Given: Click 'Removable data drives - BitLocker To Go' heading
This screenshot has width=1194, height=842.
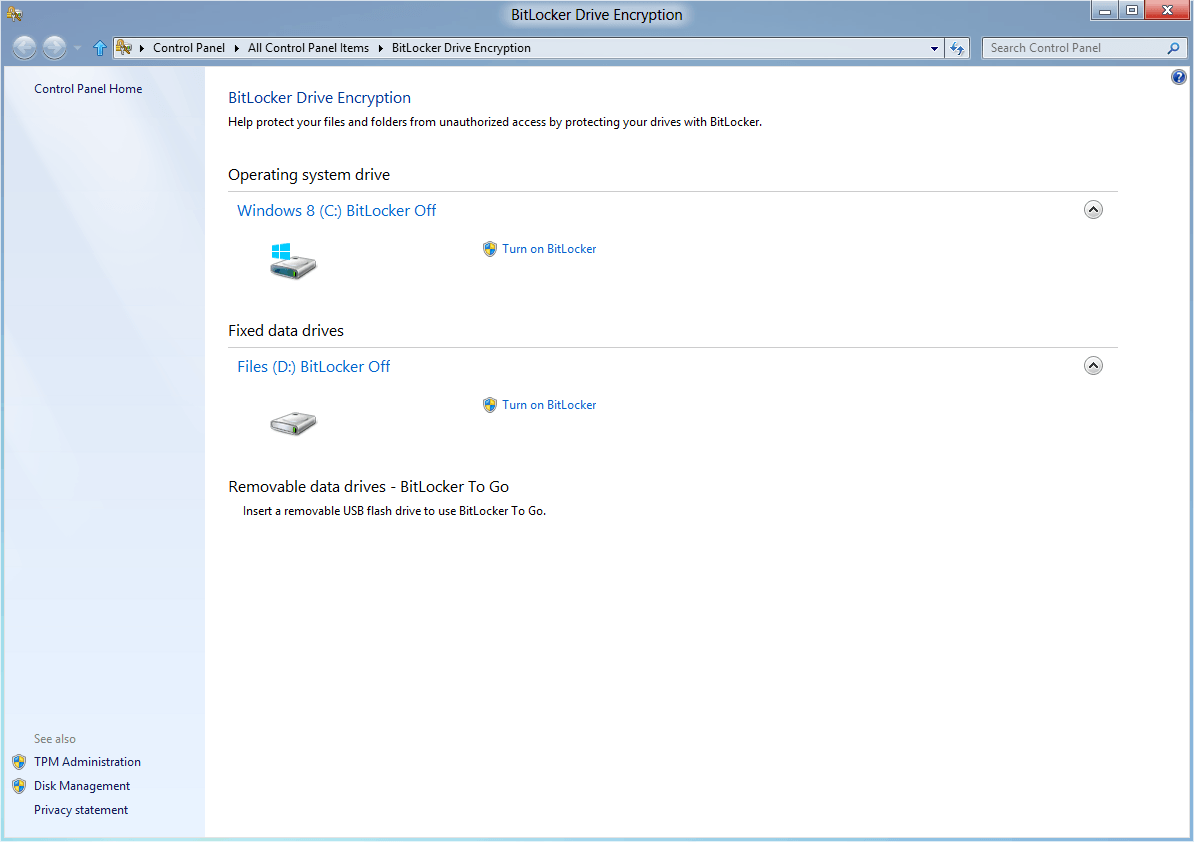Looking at the screenshot, I should coord(369,487).
